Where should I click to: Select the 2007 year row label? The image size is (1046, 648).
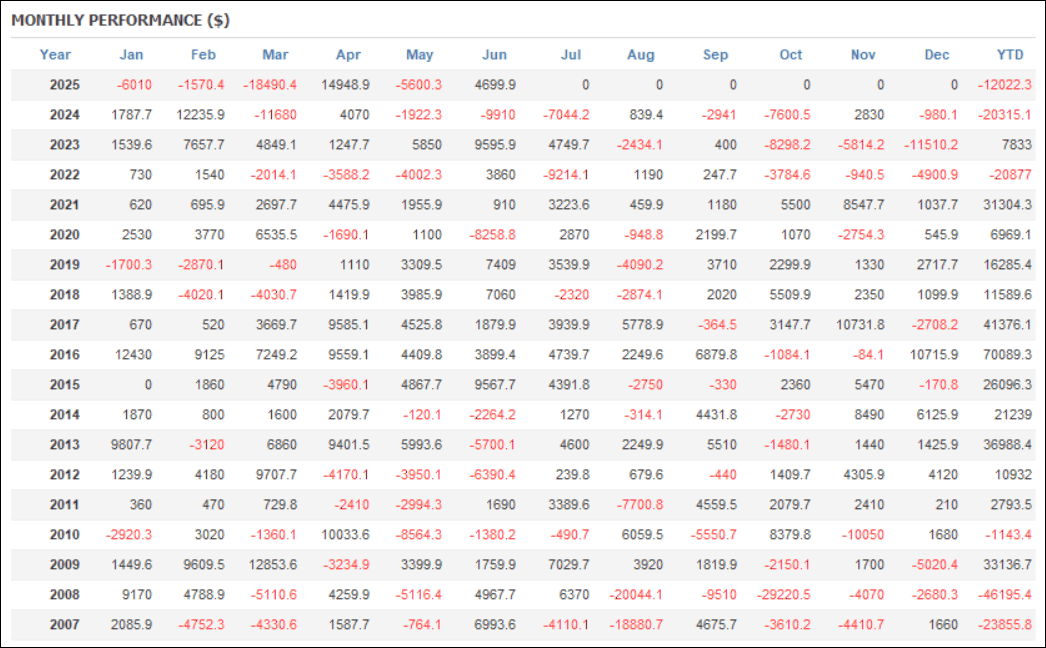tap(65, 625)
